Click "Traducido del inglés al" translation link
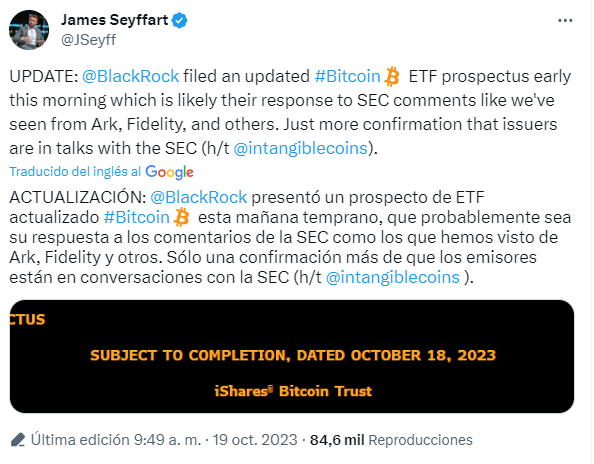Viewport: 594px width, 464px height. tap(75, 172)
